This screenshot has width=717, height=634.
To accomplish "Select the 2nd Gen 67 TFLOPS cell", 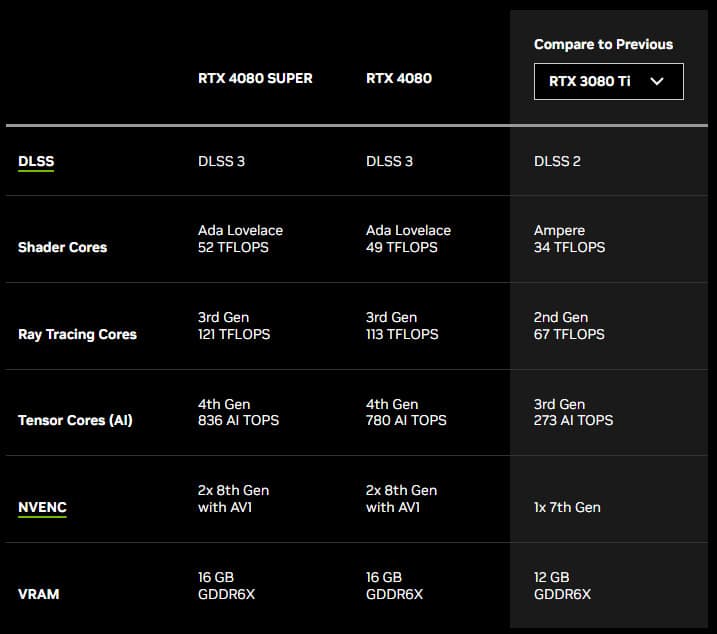I will [569, 325].
